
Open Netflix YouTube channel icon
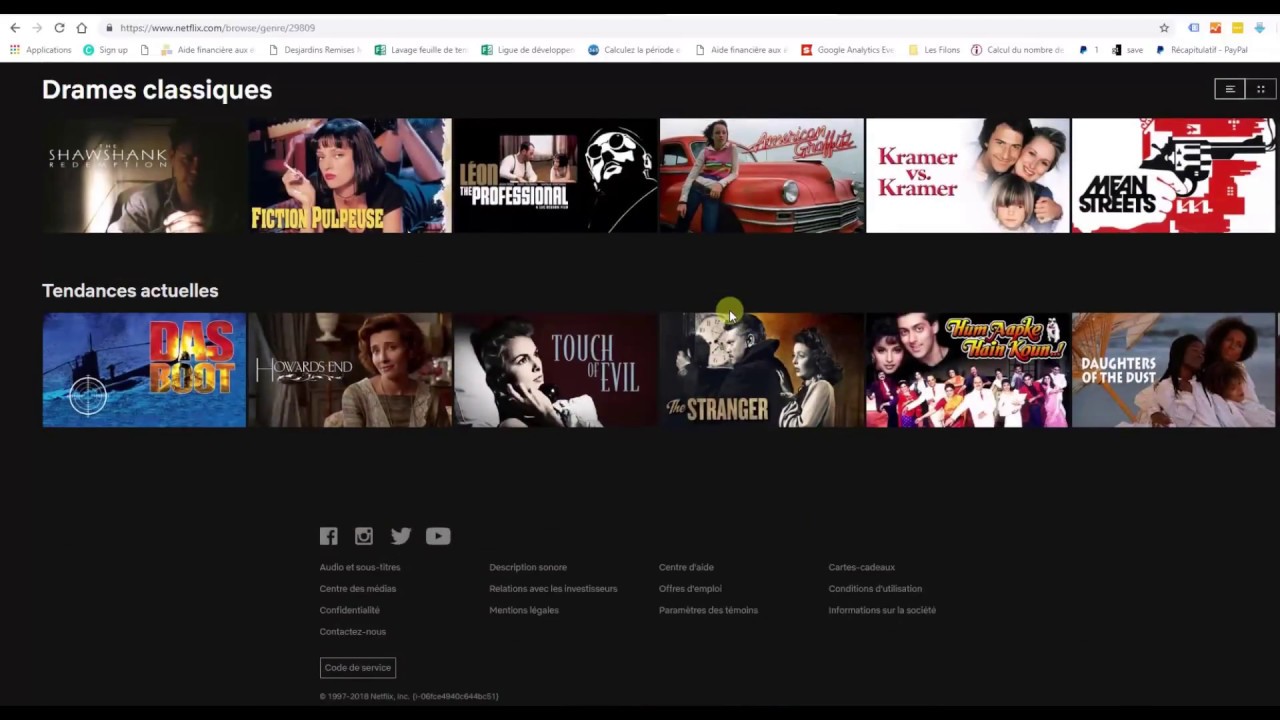[438, 536]
